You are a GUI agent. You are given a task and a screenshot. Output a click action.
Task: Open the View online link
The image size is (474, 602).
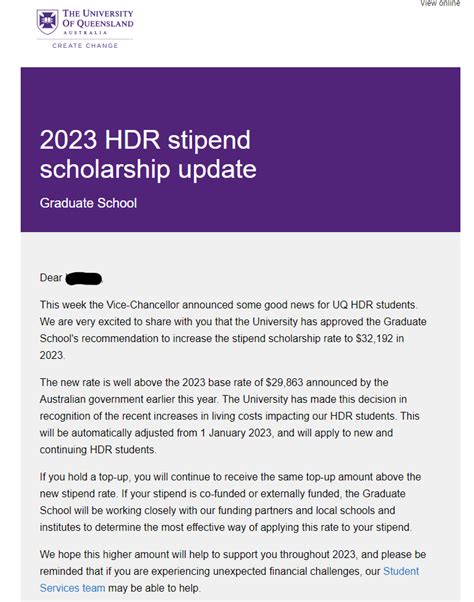440,3
